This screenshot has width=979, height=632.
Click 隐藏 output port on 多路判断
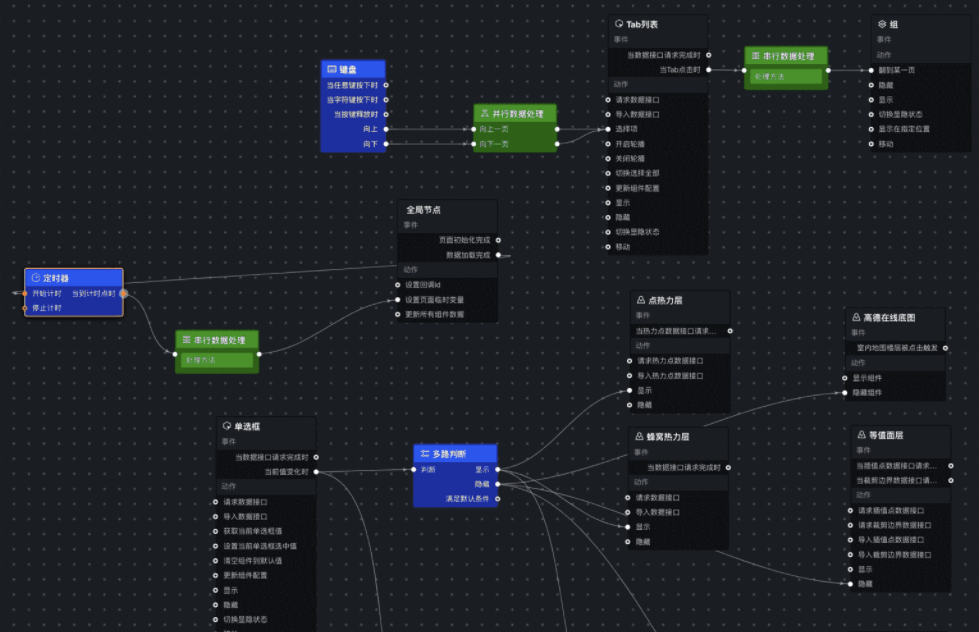[498, 484]
